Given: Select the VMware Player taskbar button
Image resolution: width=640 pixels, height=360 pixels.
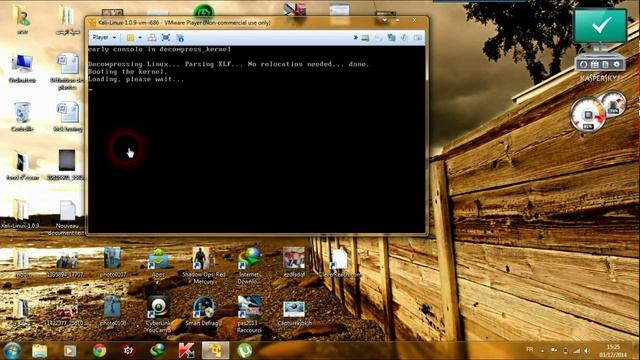Looking at the screenshot, I should 216,351.
